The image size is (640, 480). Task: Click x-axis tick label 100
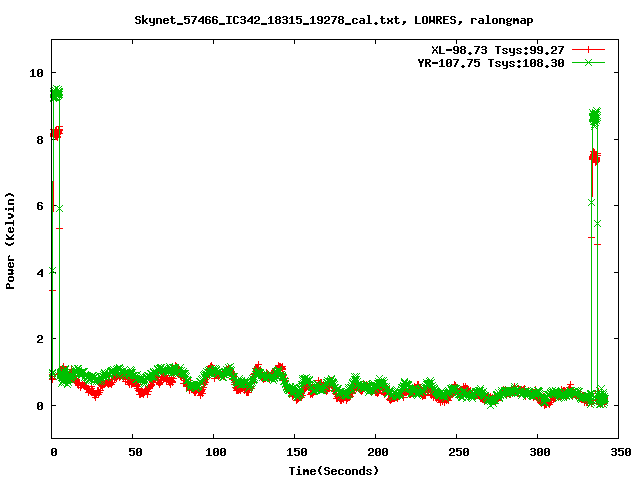click(x=216, y=452)
